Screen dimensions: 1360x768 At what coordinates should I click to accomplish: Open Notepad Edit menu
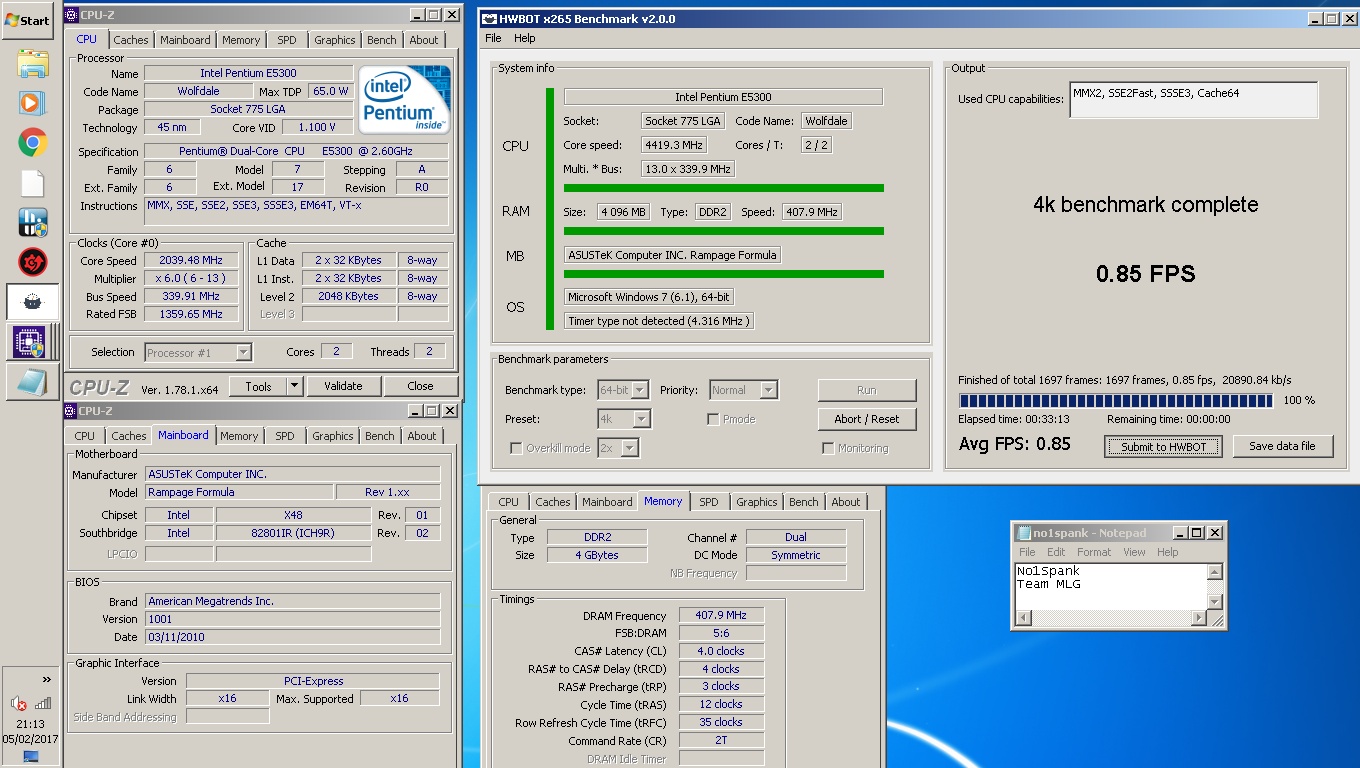[x=1056, y=552]
